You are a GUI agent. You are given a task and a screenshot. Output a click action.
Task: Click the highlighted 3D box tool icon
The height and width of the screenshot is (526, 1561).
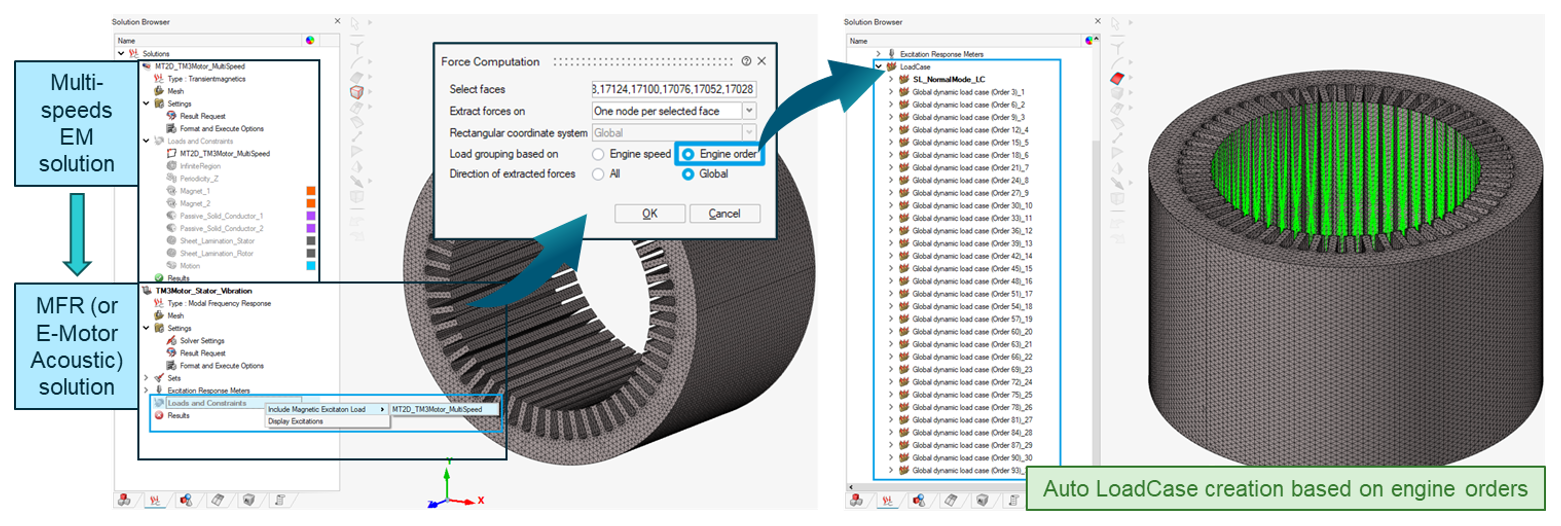coord(355,92)
